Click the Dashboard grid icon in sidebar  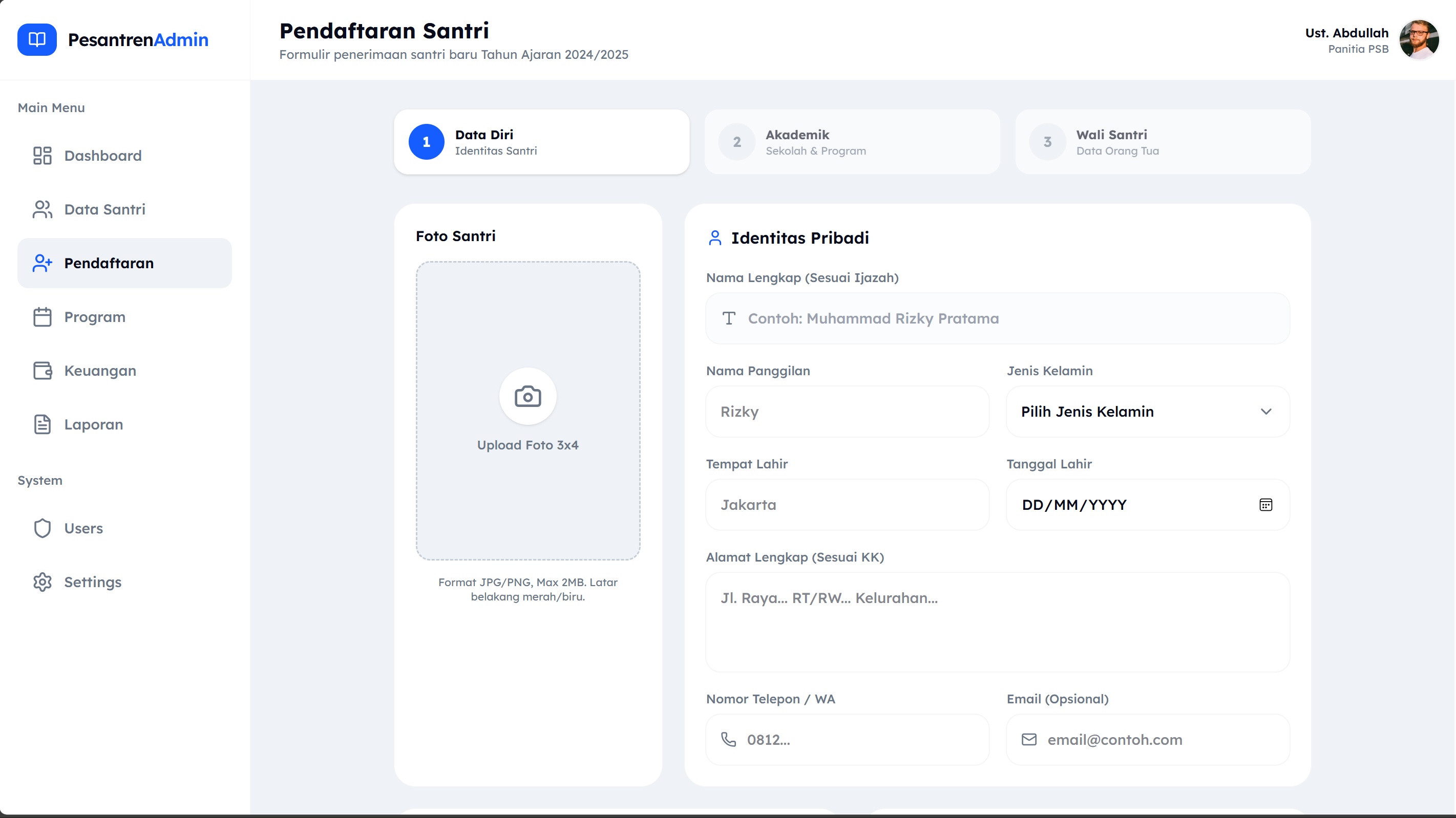click(43, 155)
